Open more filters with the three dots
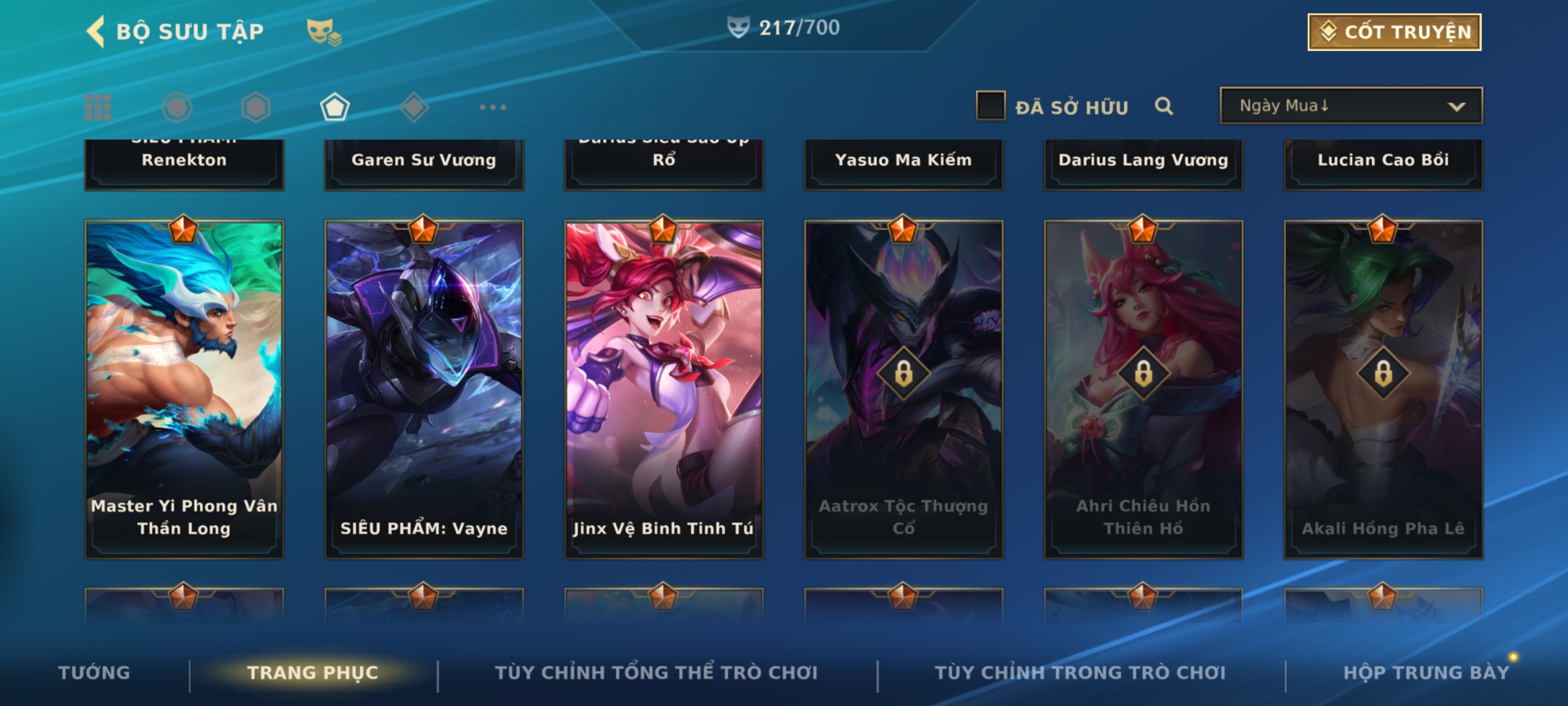Image resolution: width=1568 pixels, height=706 pixels. (493, 107)
